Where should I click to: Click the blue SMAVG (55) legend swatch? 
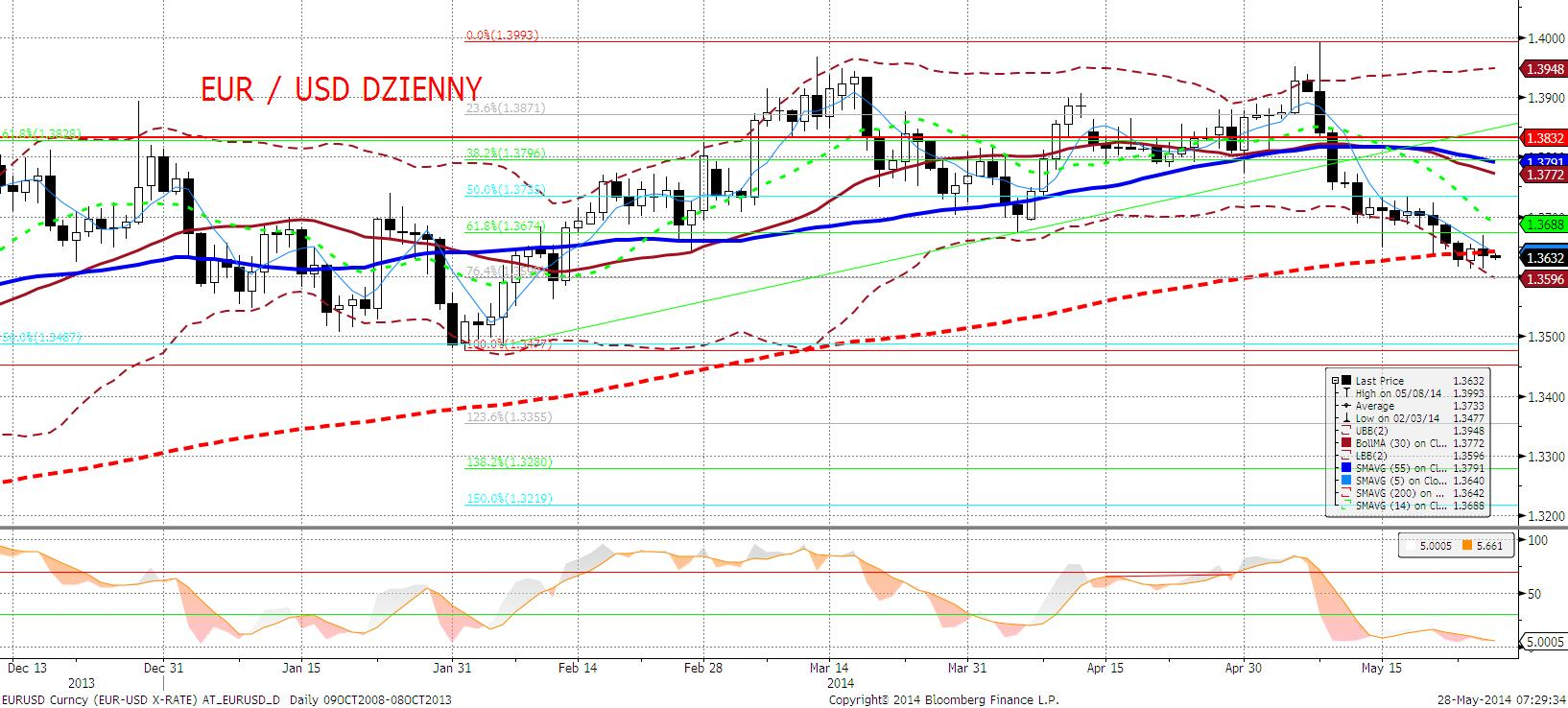[1346, 467]
